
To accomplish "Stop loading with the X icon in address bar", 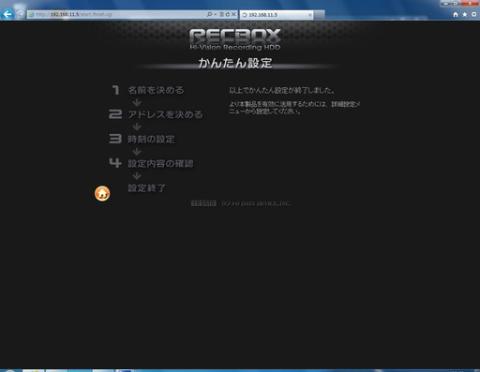I will tap(234, 14).
